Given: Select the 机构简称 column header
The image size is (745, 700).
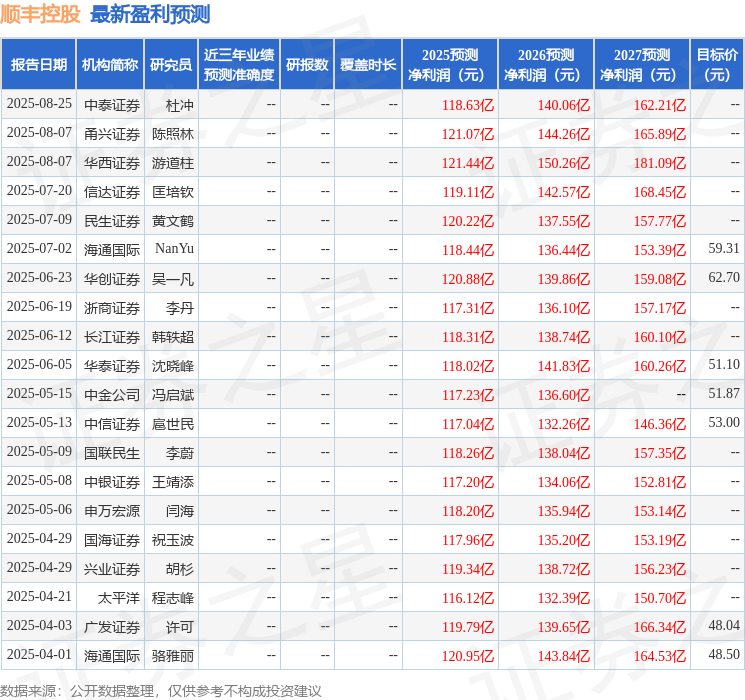Looking at the screenshot, I should 110,64.
